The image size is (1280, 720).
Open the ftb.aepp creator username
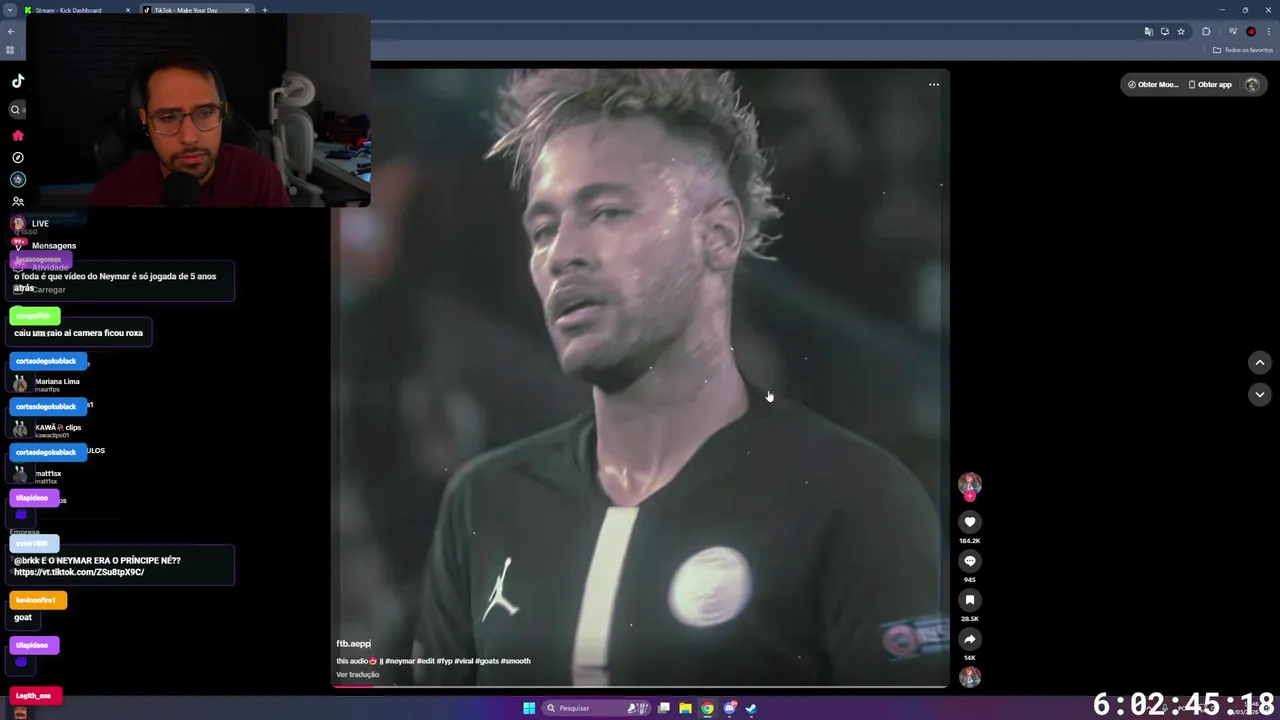353,644
